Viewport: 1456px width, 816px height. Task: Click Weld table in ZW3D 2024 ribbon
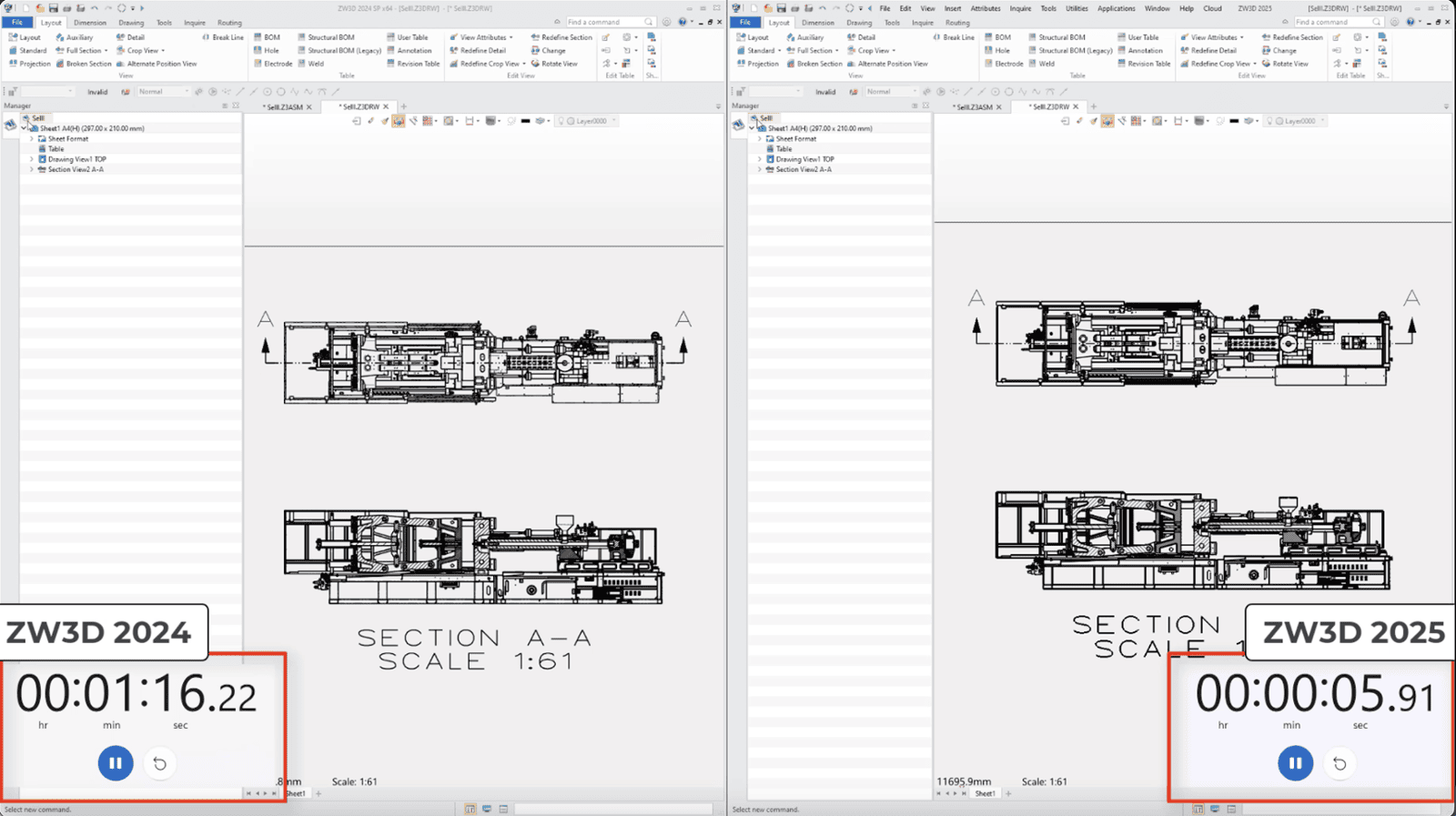click(x=310, y=64)
